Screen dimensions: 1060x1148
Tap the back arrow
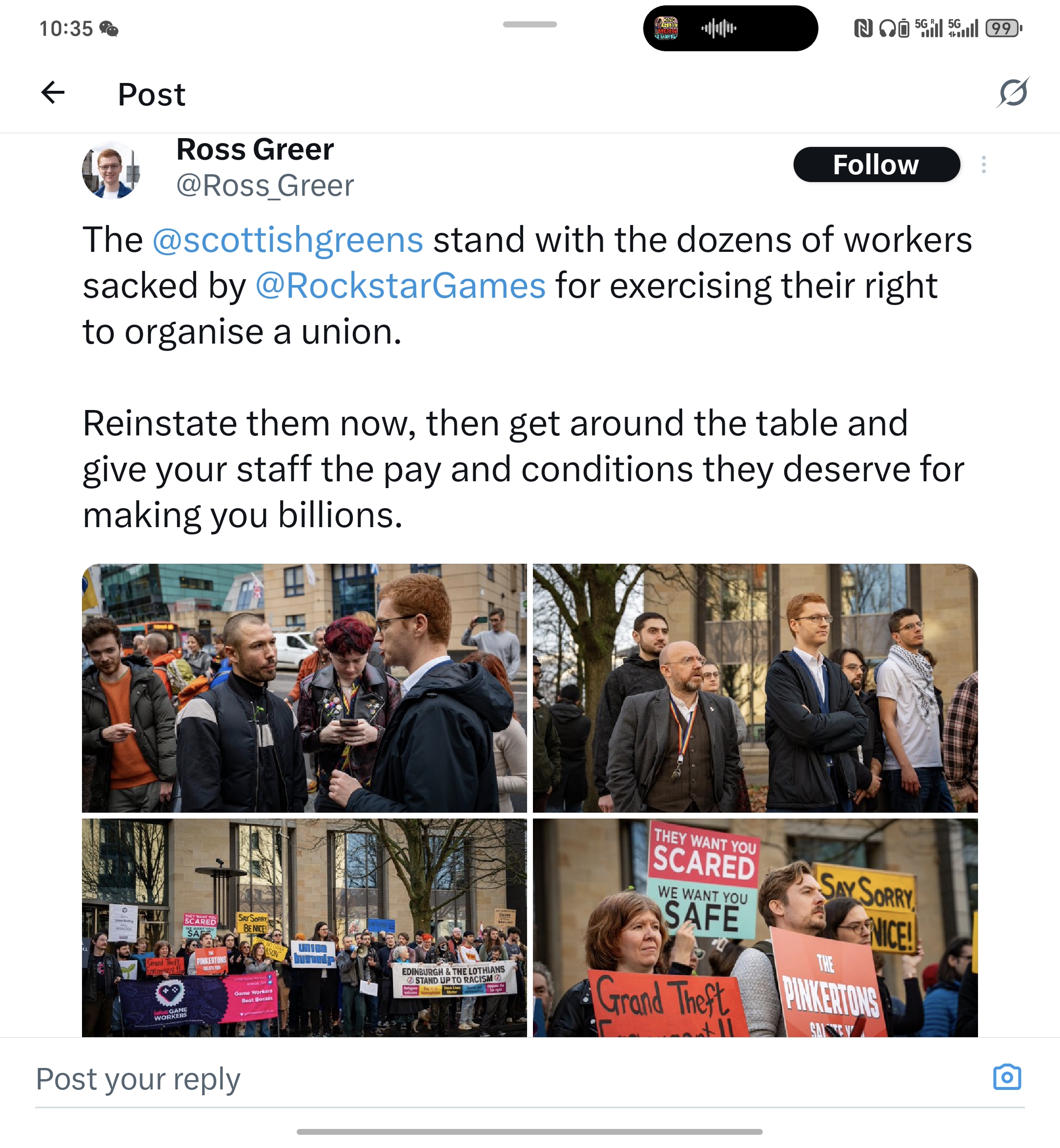pyautogui.click(x=53, y=92)
